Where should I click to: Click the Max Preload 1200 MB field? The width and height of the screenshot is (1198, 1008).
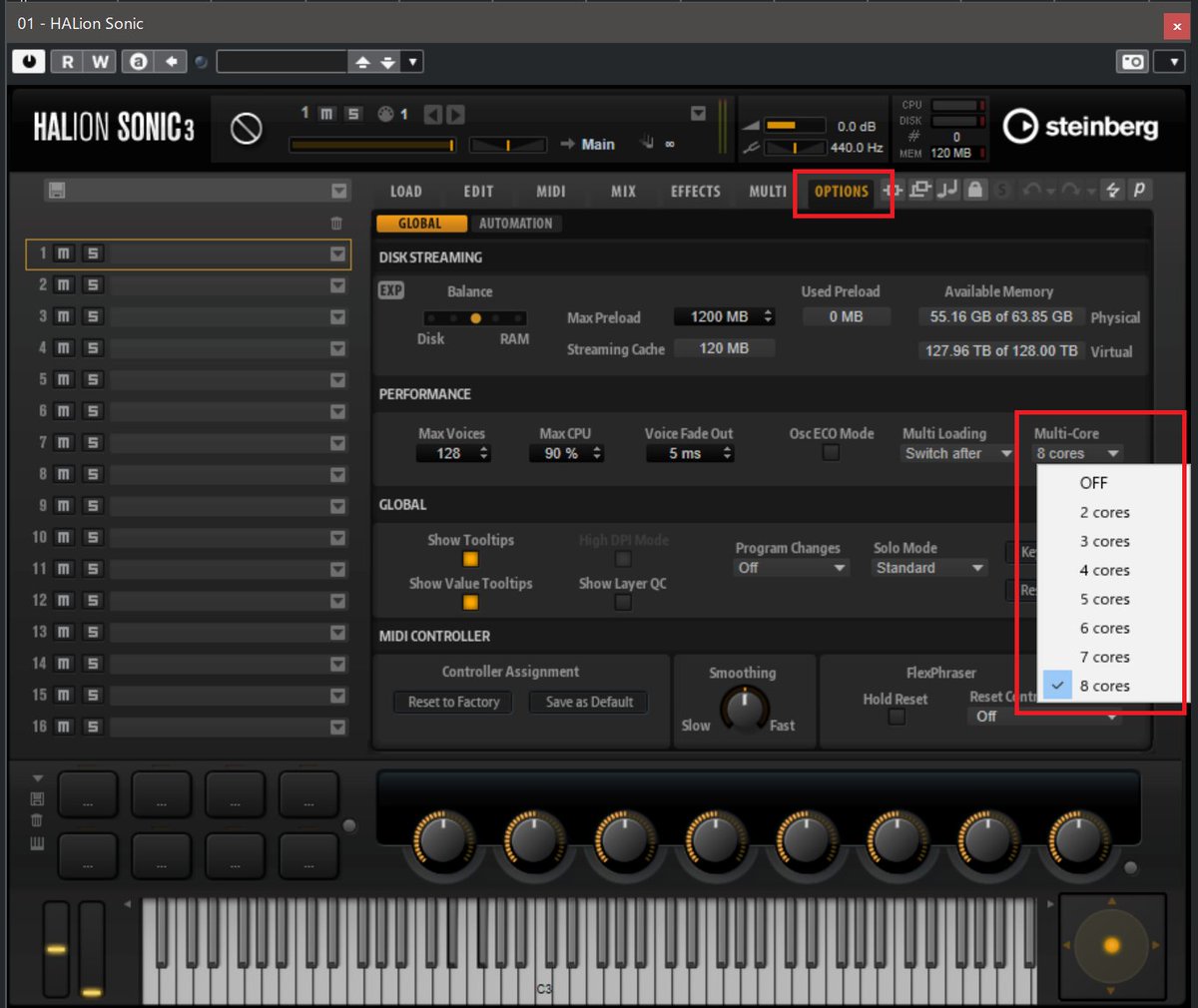pos(725,316)
